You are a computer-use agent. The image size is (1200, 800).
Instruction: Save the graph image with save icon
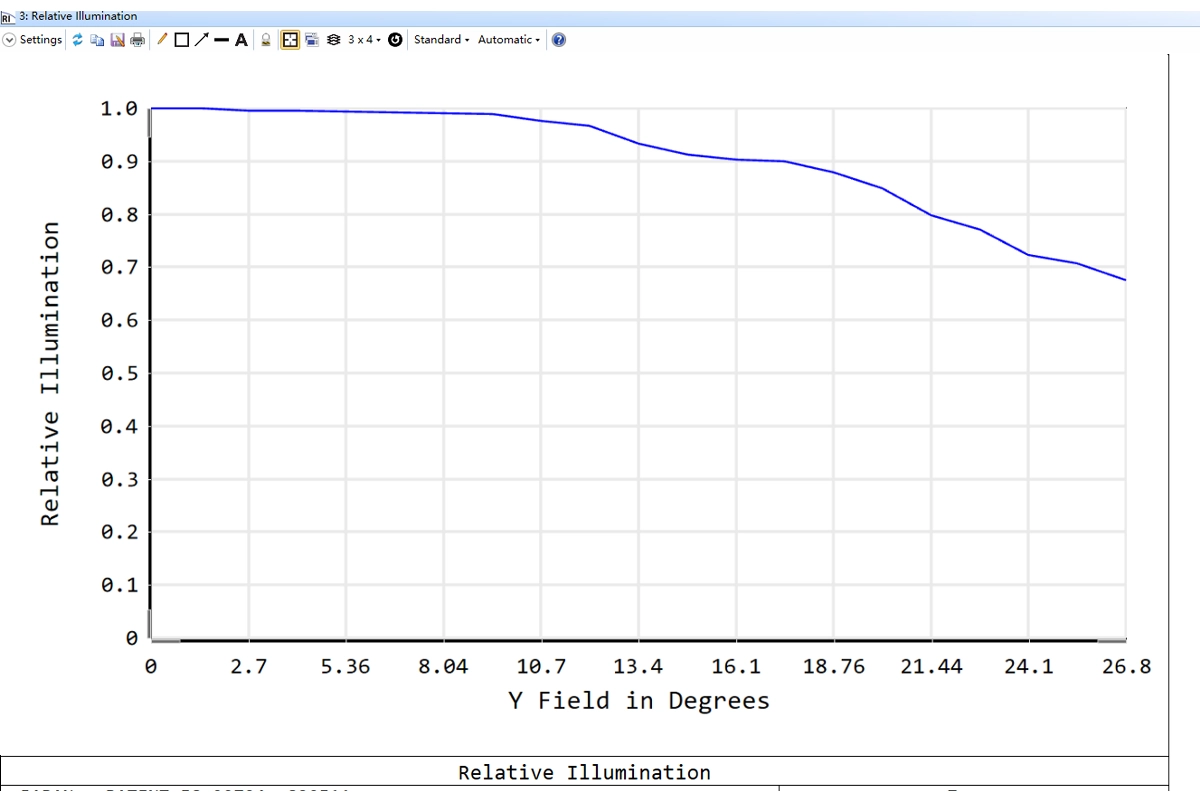(x=117, y=40)
